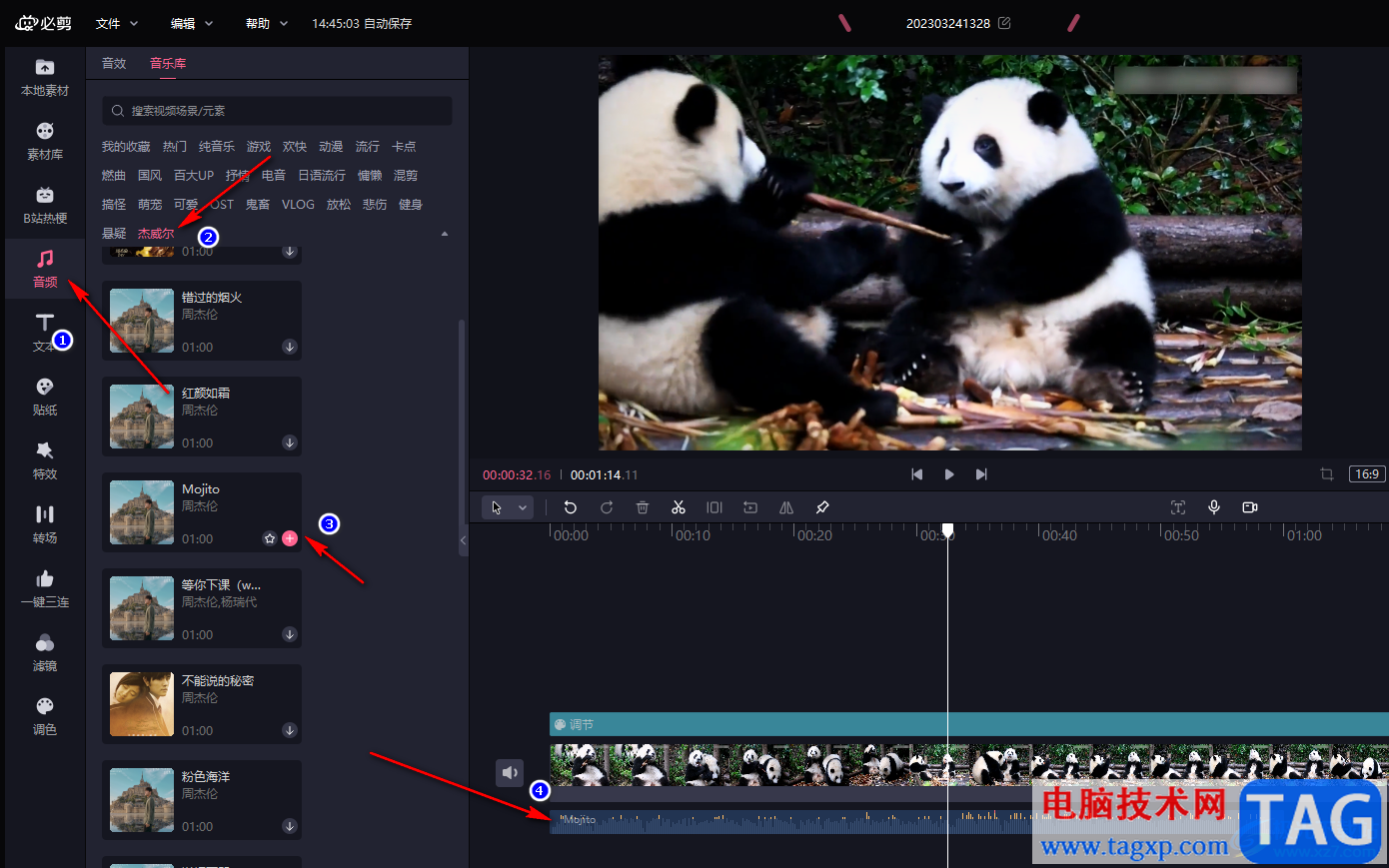1389x868 pixels.
Task: Click the trim clip icon beside scissors
Action: point(714,507)
